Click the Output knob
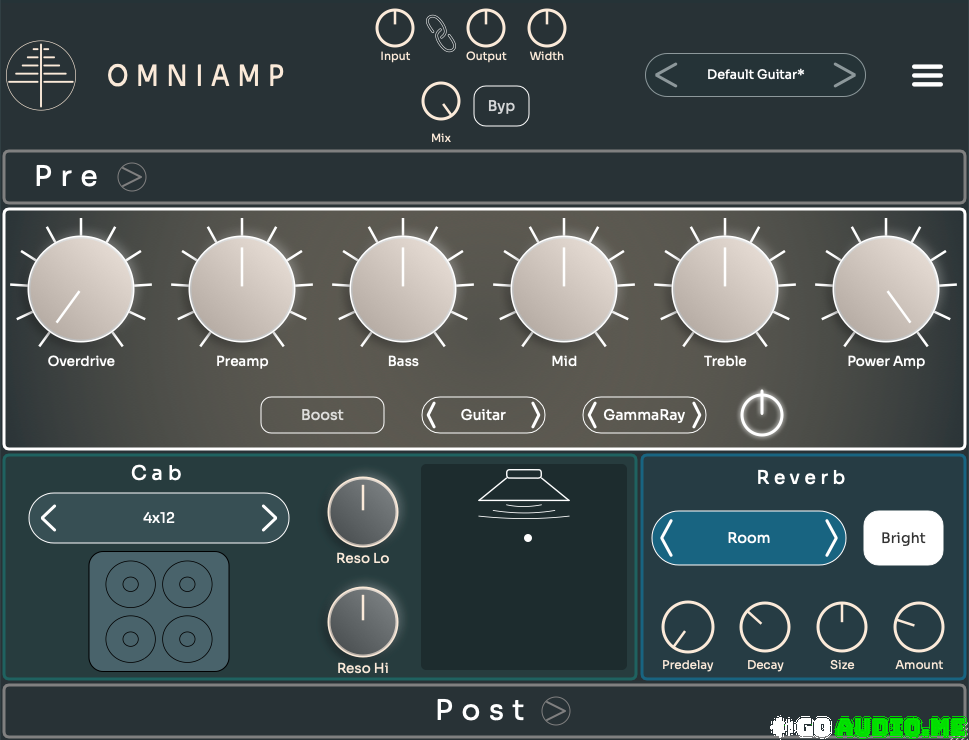The width and height of the screenshot is (969, 740). [x=486, y=28]
